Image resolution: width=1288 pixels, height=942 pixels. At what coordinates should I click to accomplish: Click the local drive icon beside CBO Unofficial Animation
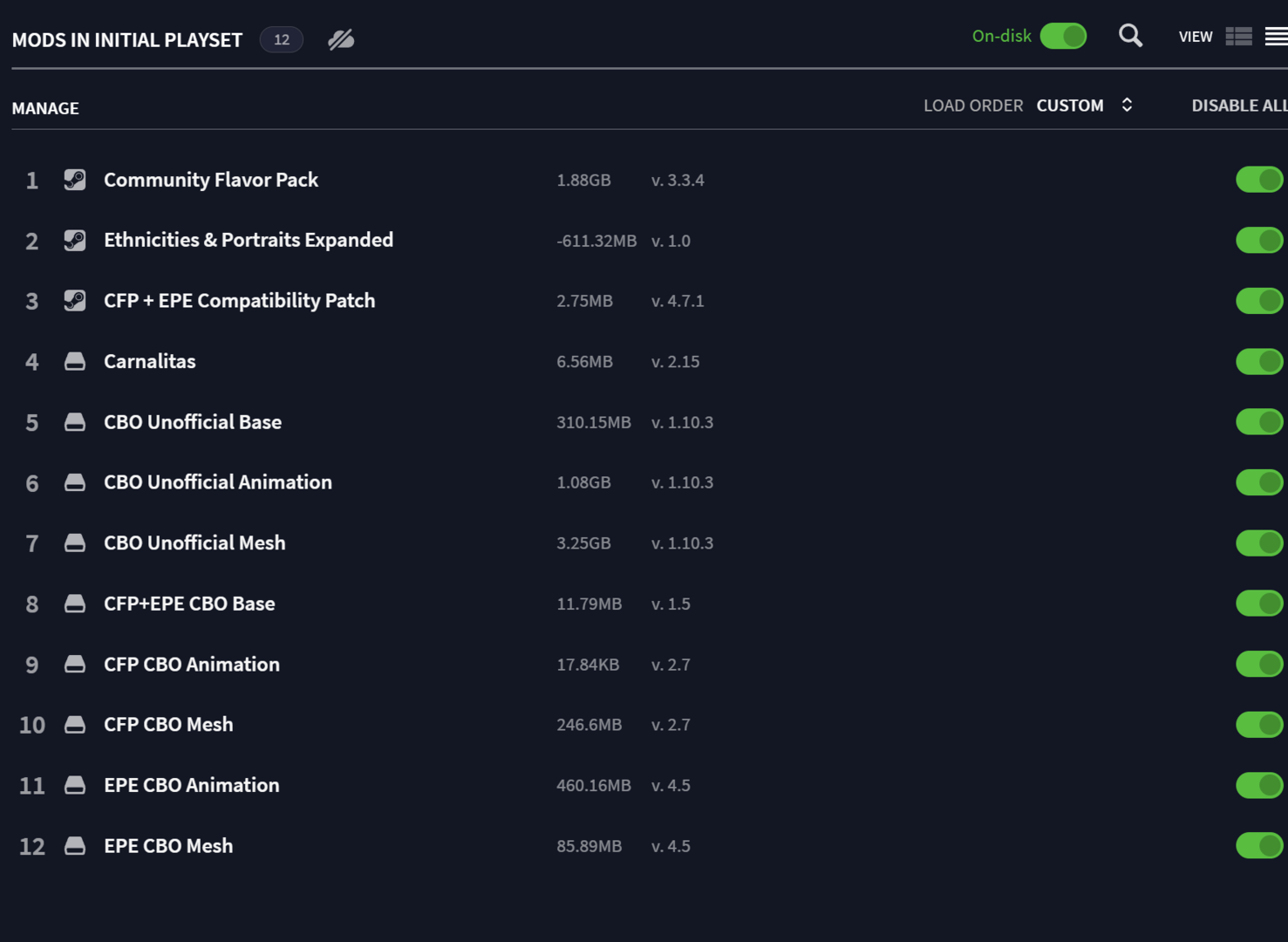[75, 482]
